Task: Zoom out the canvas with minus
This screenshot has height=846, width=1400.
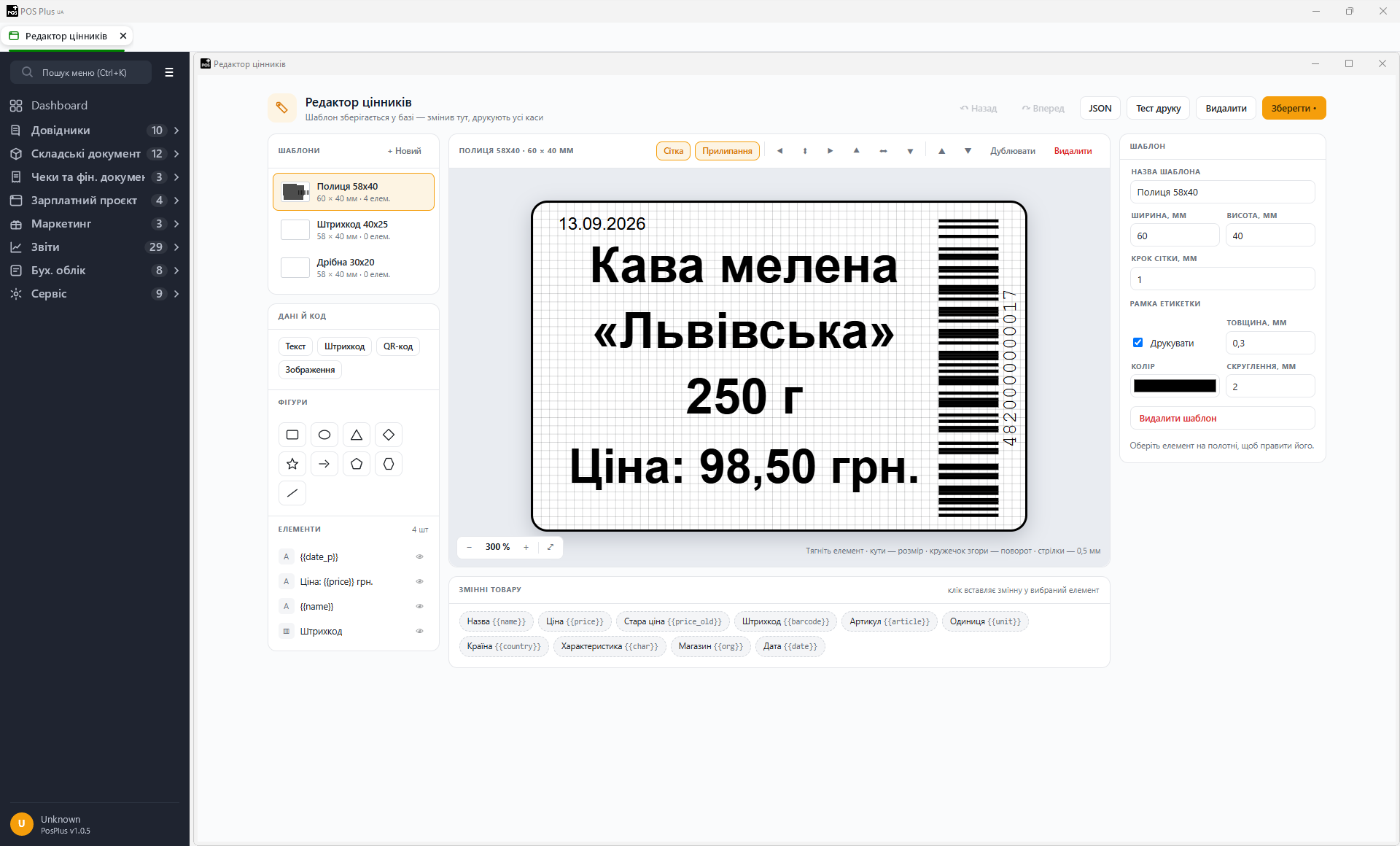Action: (470, 547)
